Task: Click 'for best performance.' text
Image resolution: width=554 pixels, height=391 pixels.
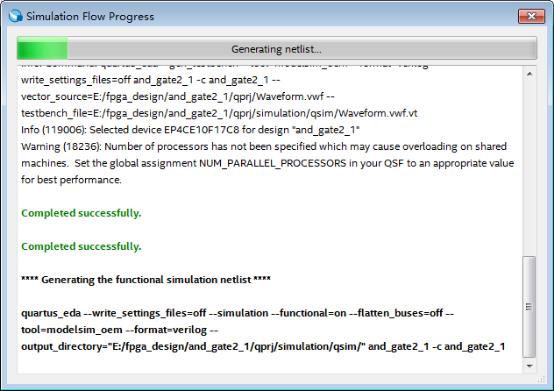Action: (71, 180)
